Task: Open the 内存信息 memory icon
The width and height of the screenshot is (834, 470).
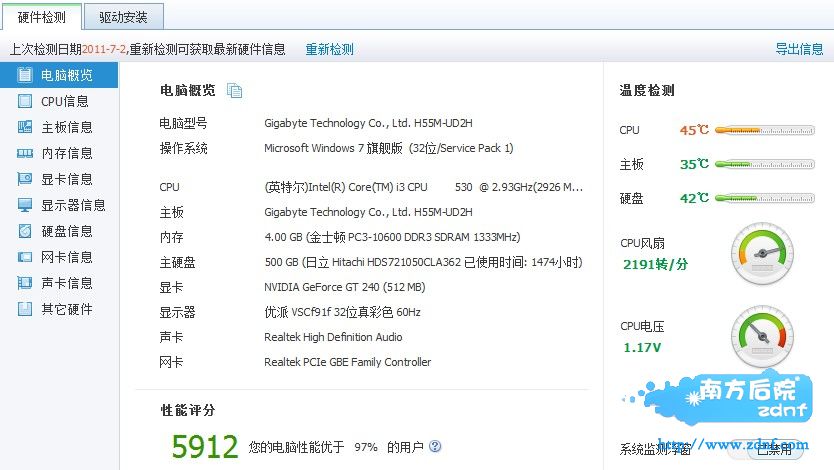Action: point(24,153)
